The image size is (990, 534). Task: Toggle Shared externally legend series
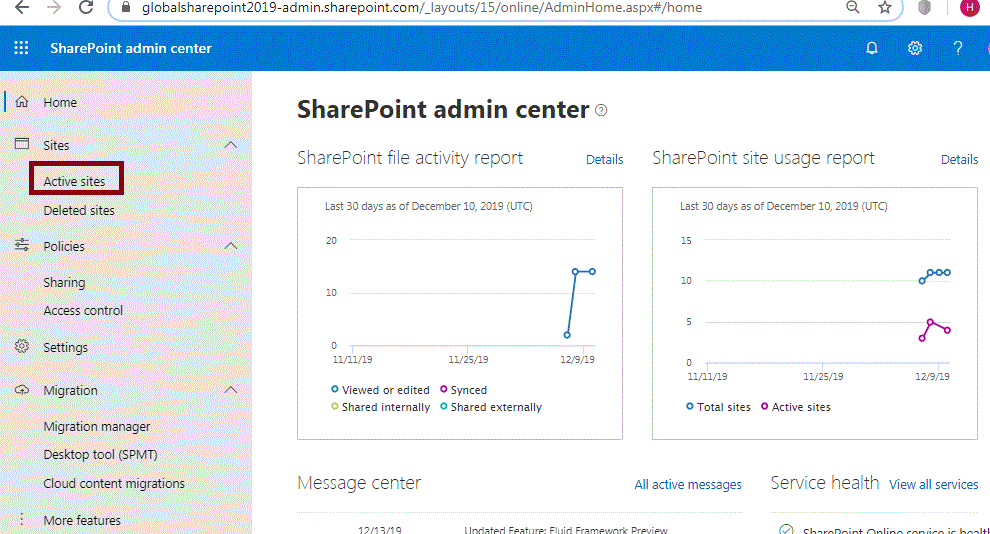tap(491, 407)
